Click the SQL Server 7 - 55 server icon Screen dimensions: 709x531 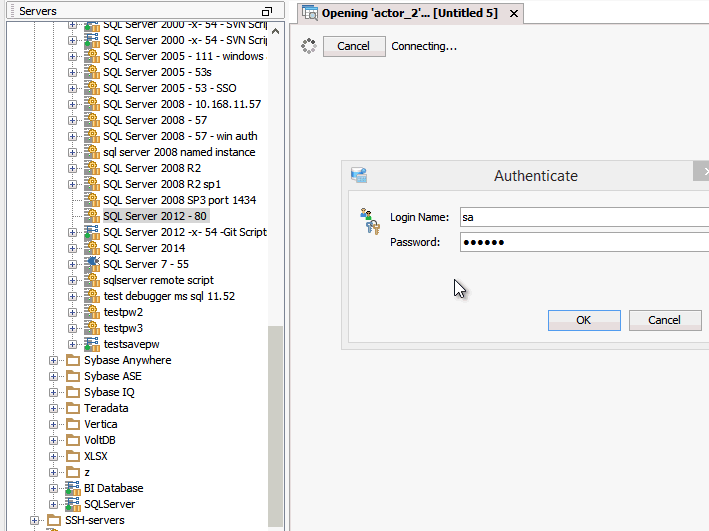[92, 264]
